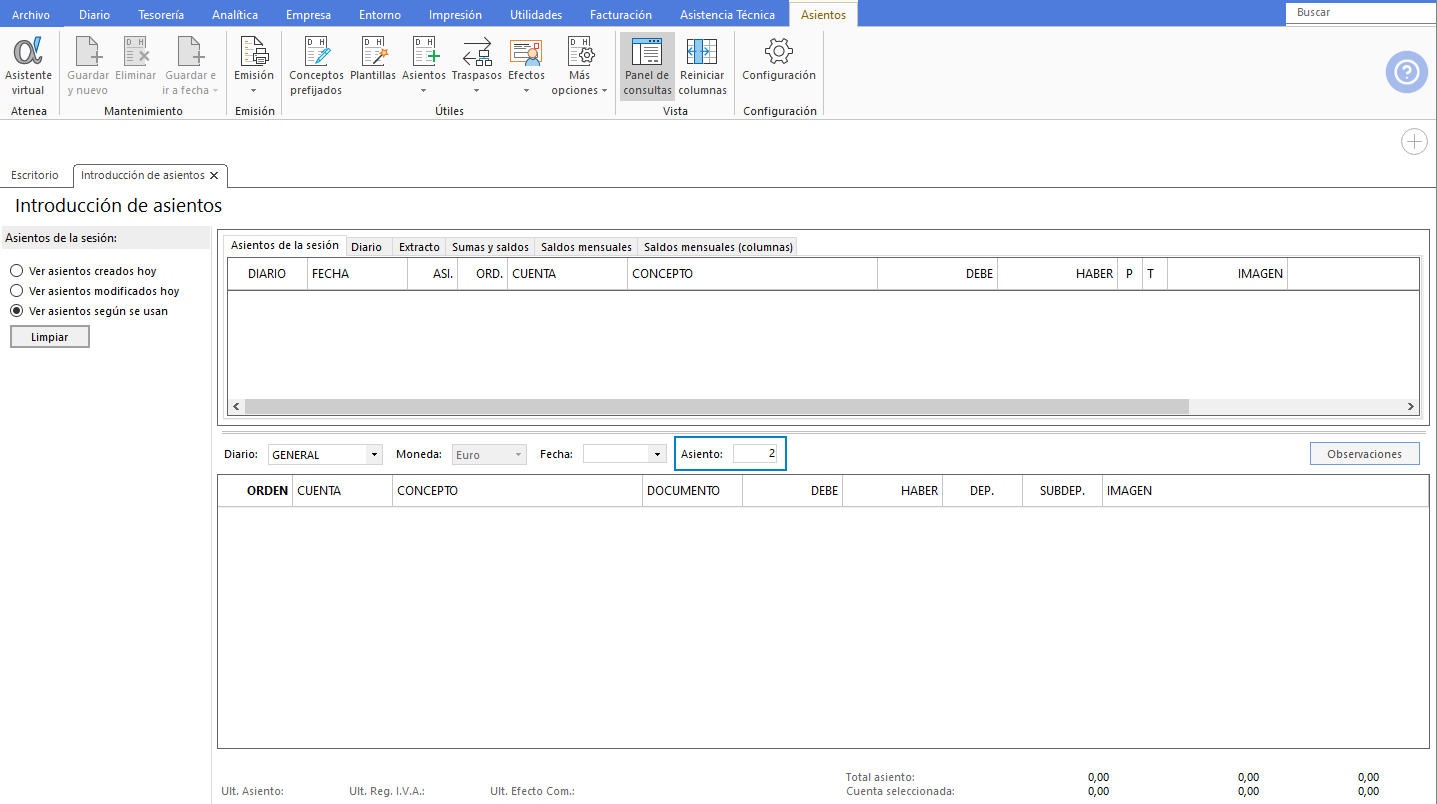
Task: Switch to the Extracto tab
Action: tap(419, 247)
